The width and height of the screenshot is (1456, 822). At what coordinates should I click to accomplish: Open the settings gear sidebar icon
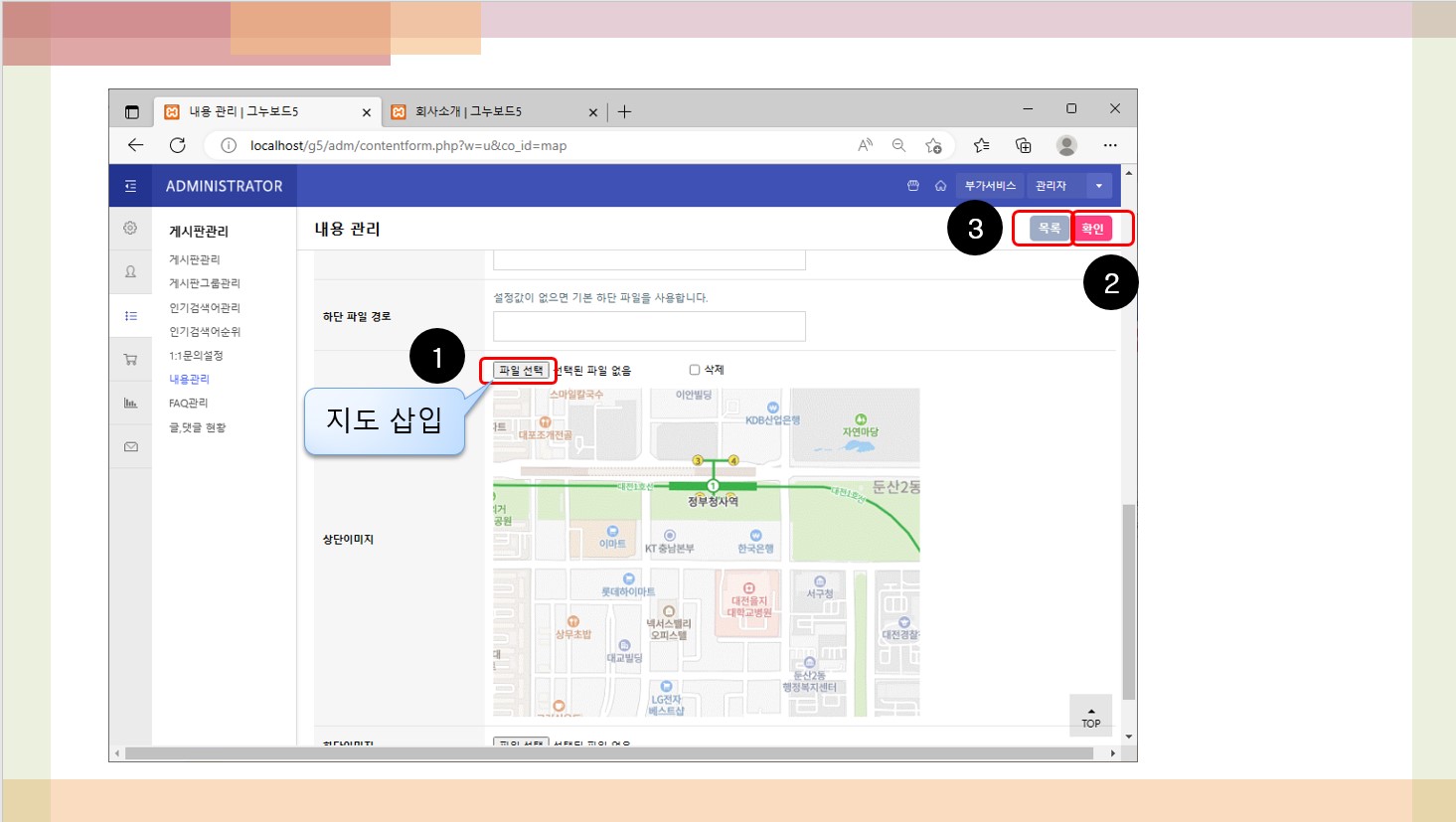click(130, 228)
